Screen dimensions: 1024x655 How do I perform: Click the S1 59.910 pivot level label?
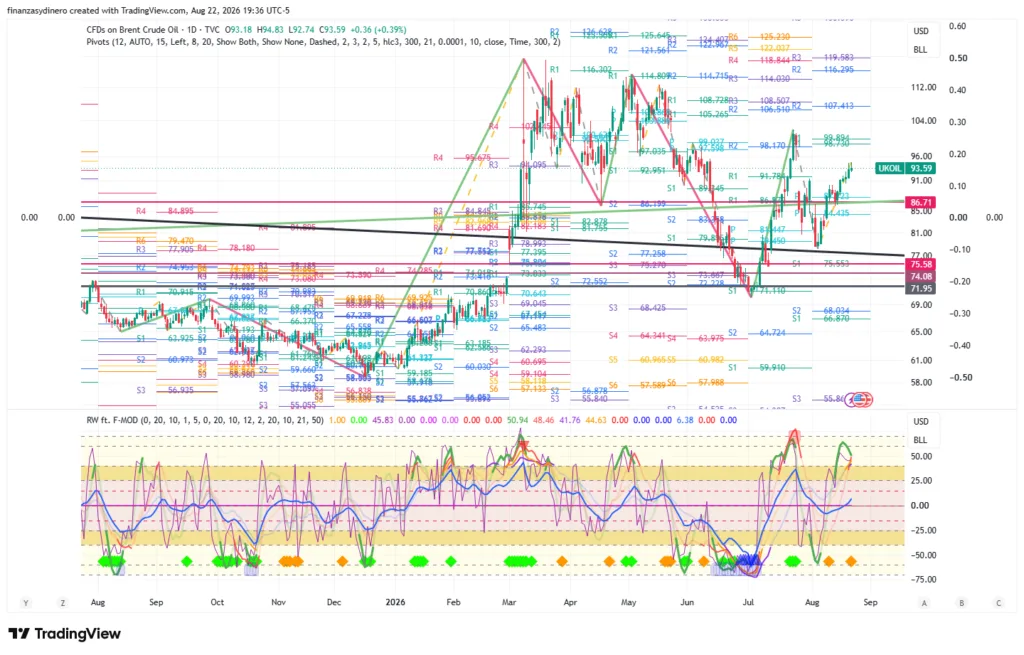click(x=757, y=368)
